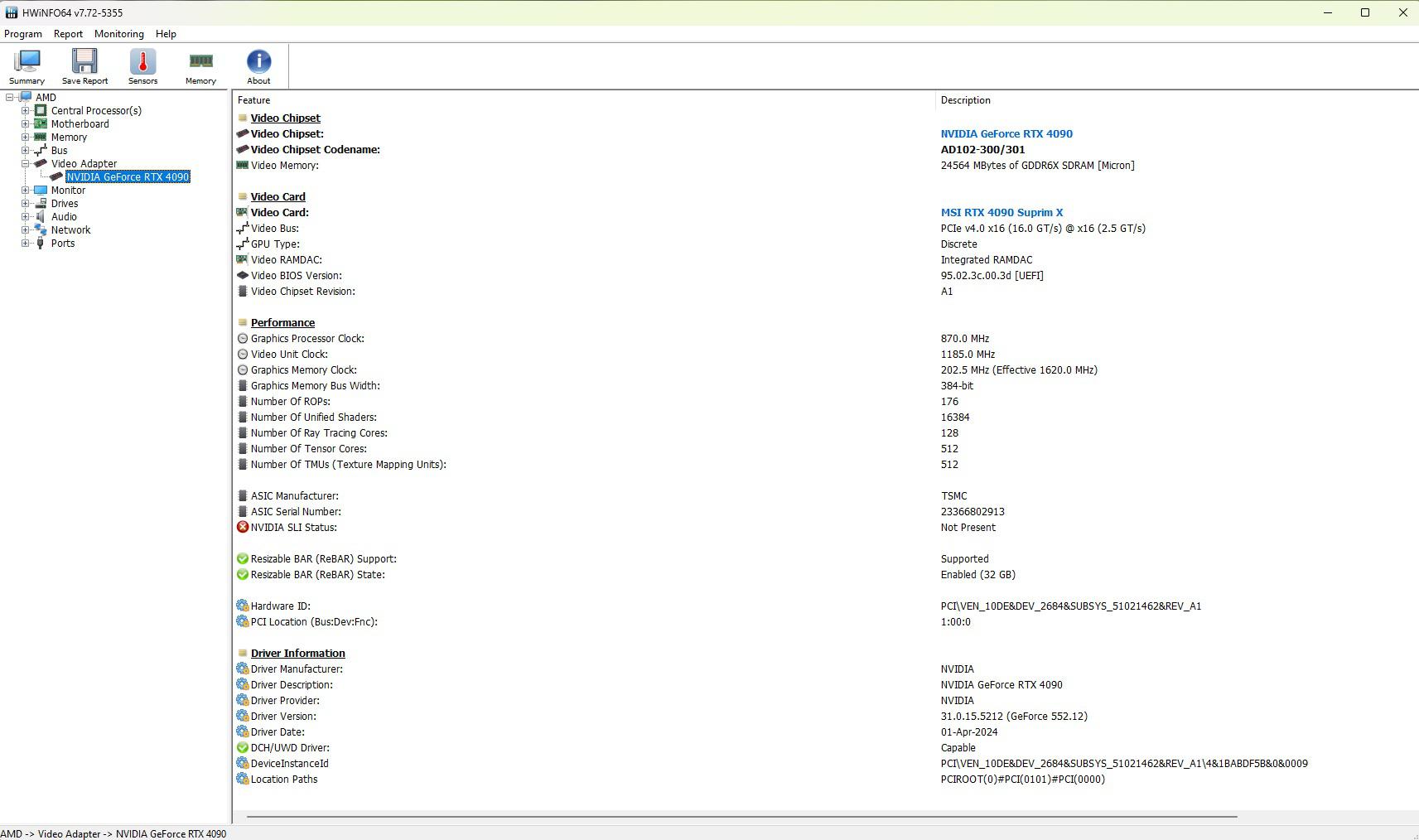This screenshot has height=840, width=1419.
Task: Click the Video Card section heading
Action: coord(278,196)
